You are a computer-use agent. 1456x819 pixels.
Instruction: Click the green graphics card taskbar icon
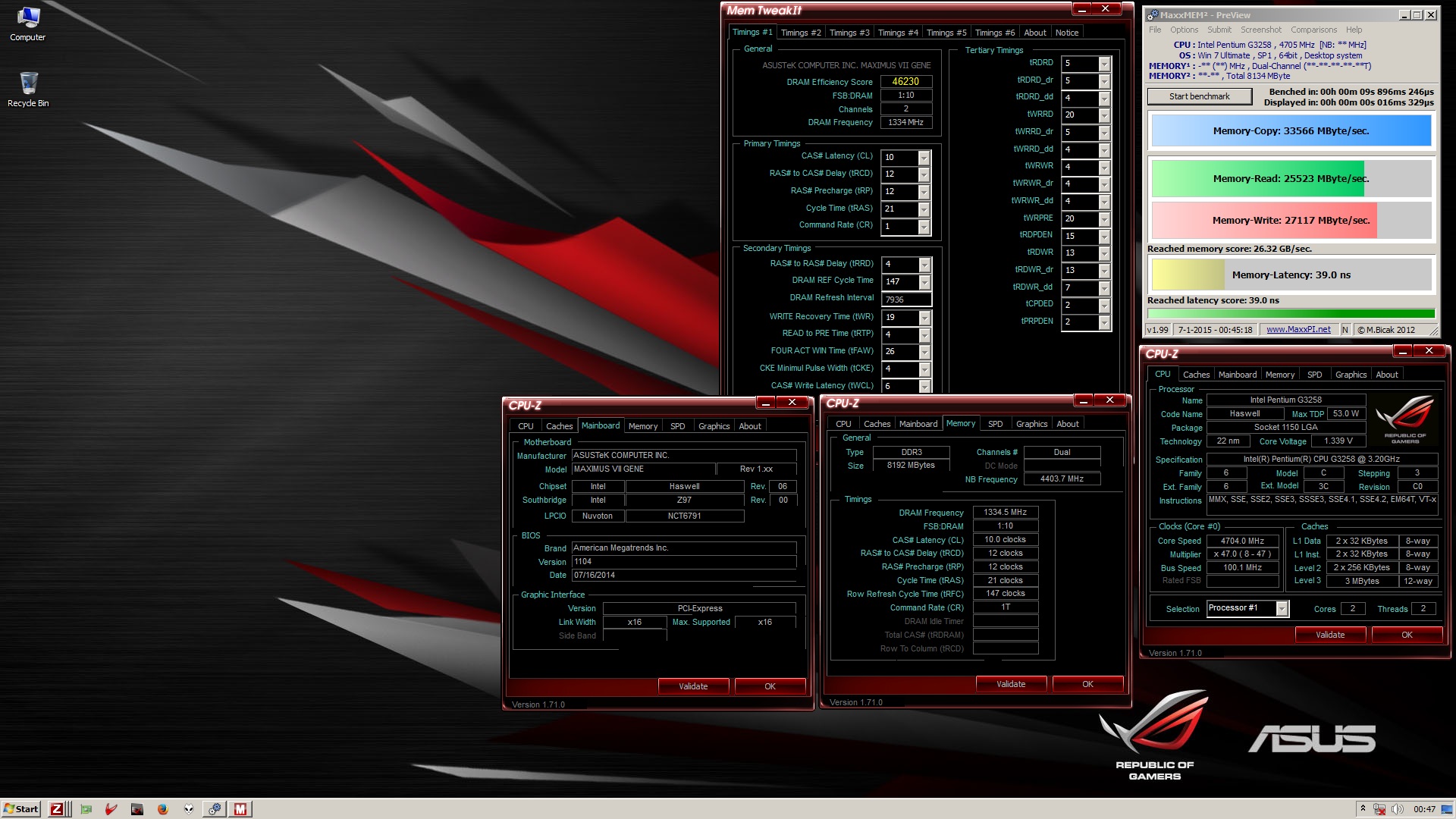tap(86, 809)
